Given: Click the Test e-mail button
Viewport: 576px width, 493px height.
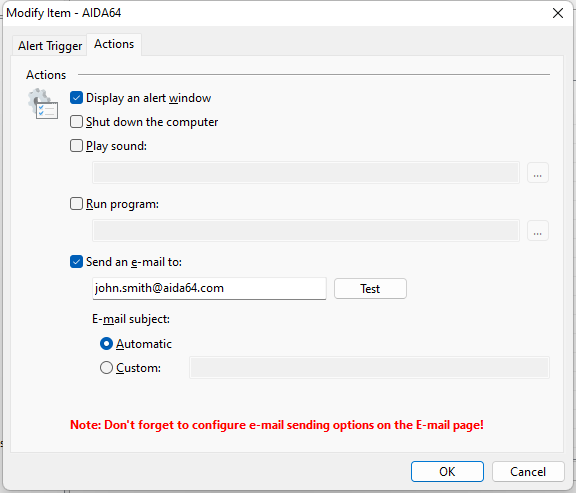Looking at the screenshot, I should 370,289.
